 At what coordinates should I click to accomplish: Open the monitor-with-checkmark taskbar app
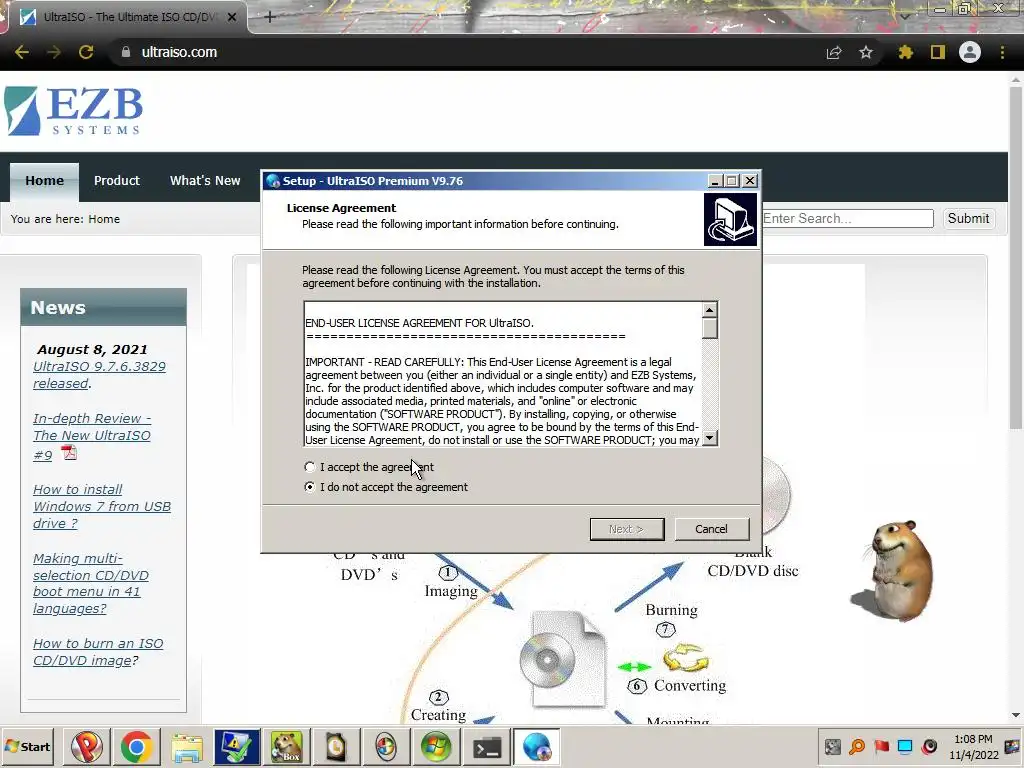236,747
